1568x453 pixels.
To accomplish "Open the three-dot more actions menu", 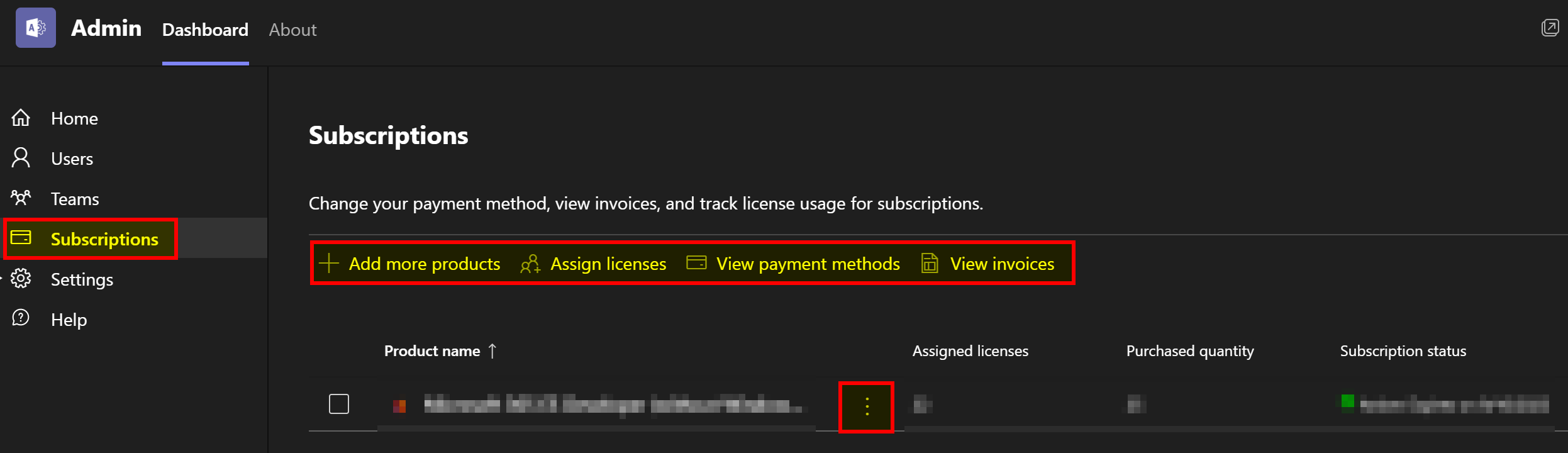I will [867, 407].
